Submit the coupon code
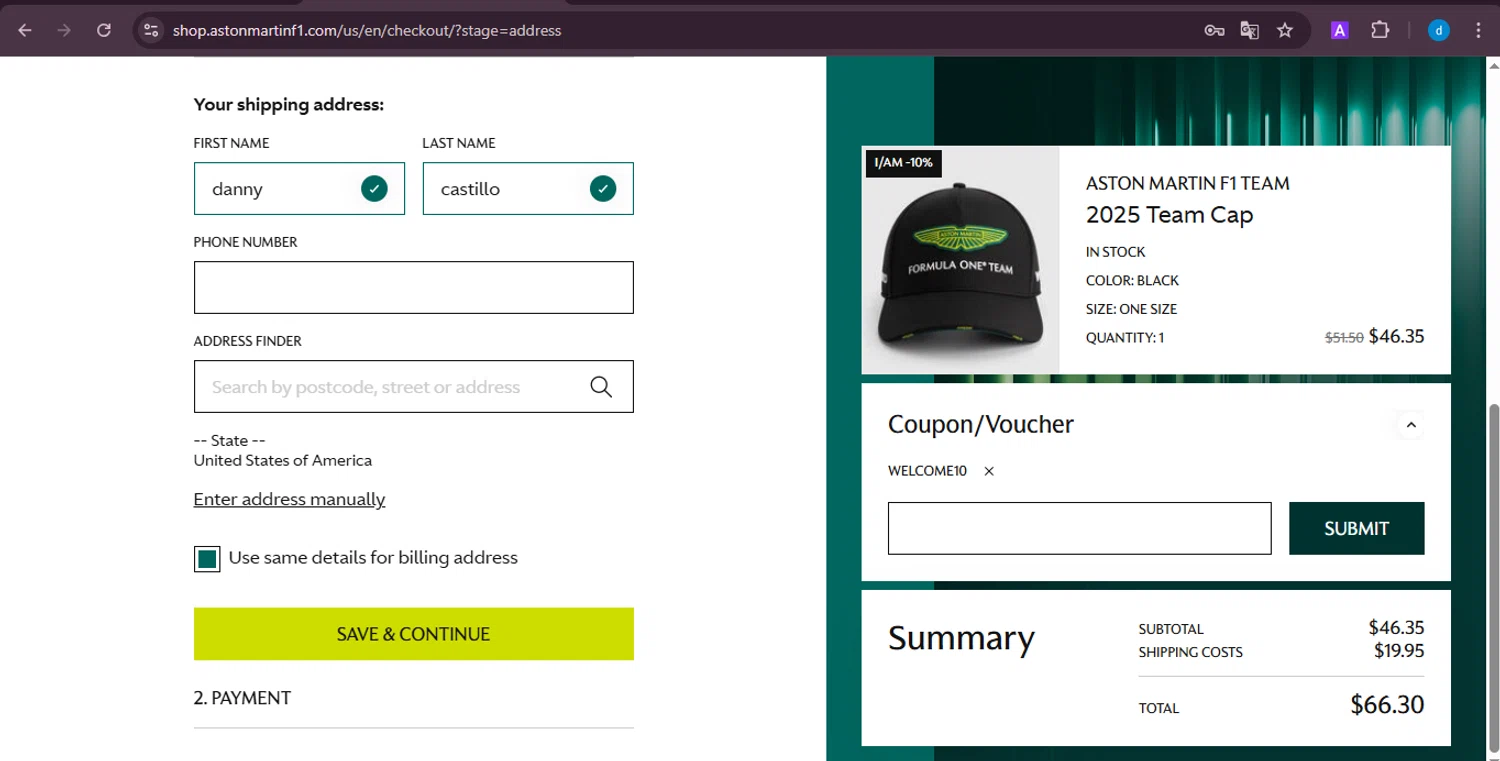 1357,528
